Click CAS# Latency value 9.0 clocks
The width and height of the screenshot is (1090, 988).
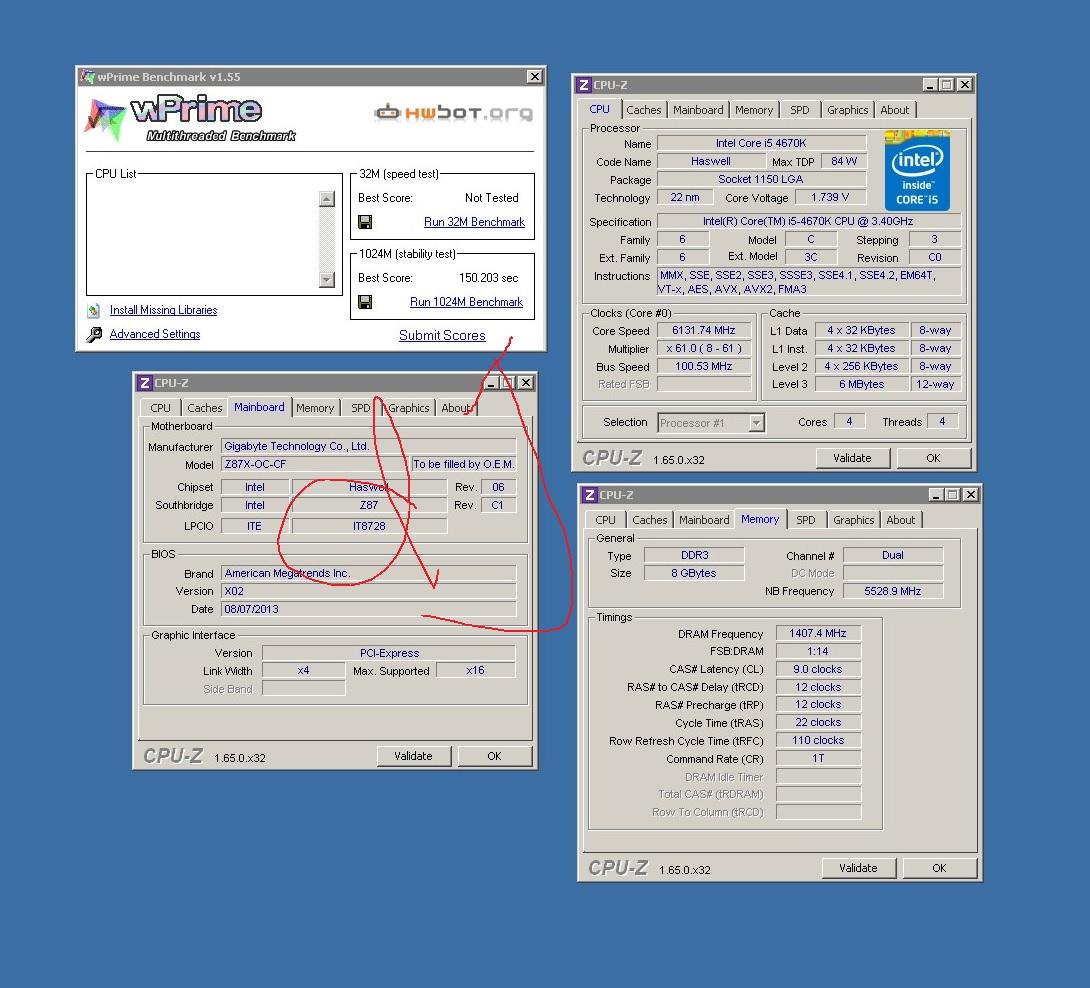(818, 670)
